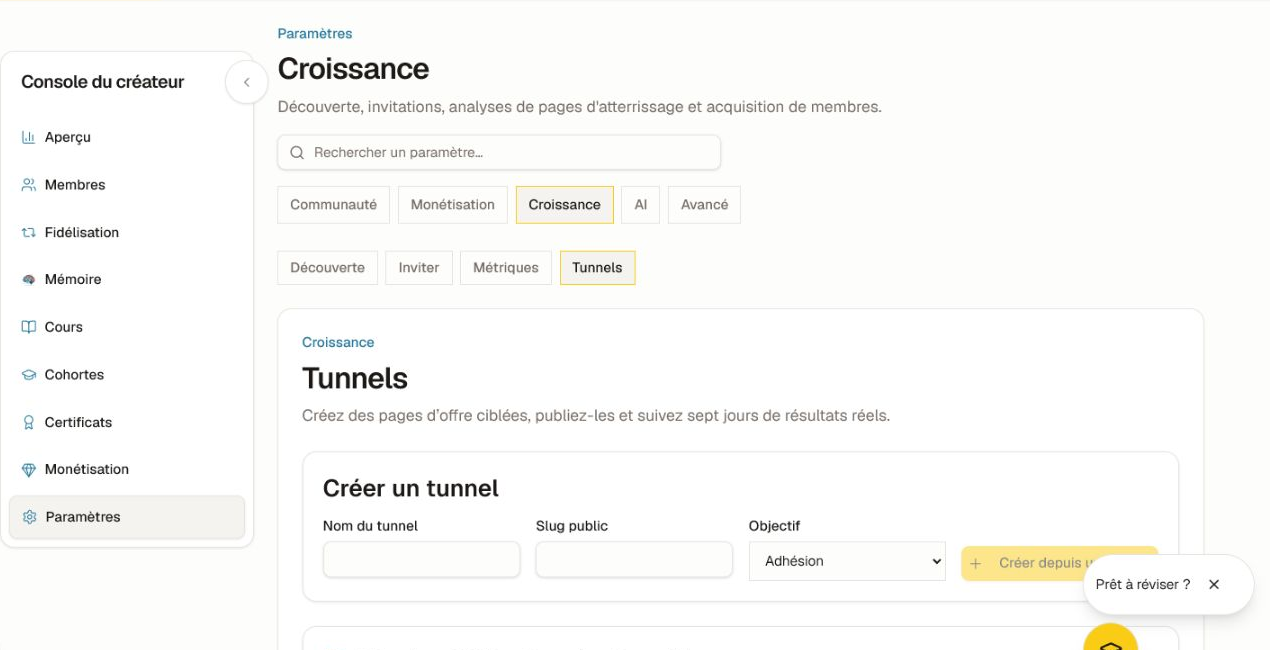Click the Certificats ribbon badge icon
Screen dimensions: 1270x650
28,422
